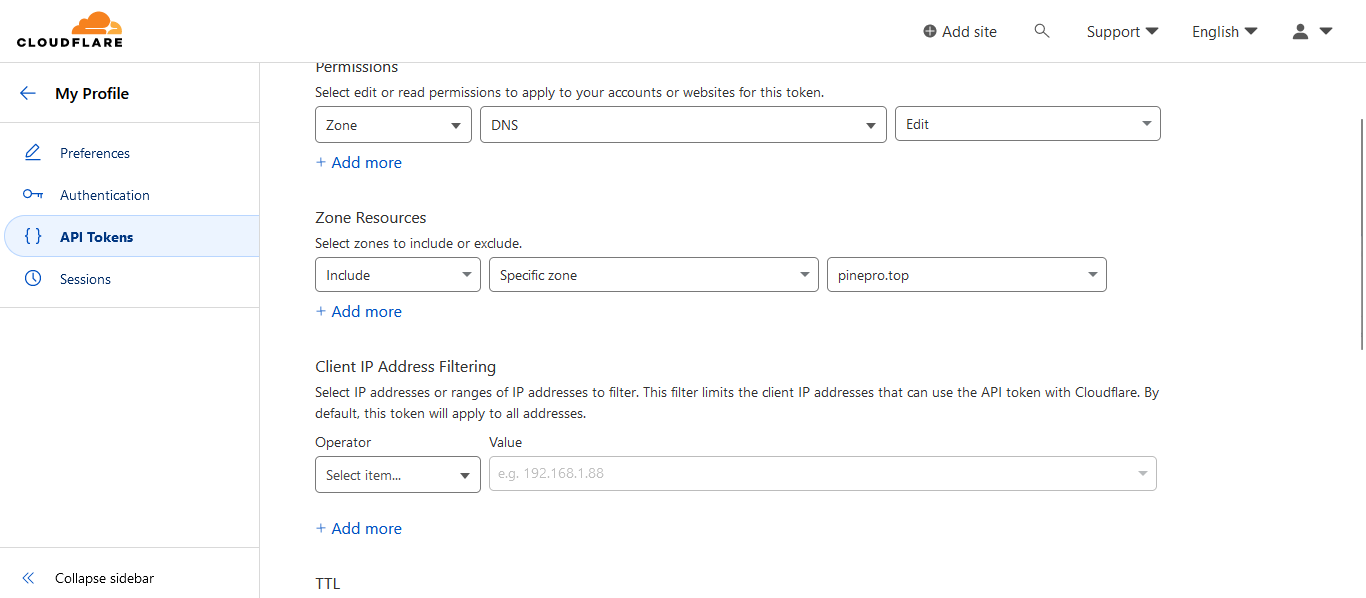Open the user account menu icon
This screenshot has height=598, width=1366.
(x=1312, y=31)
